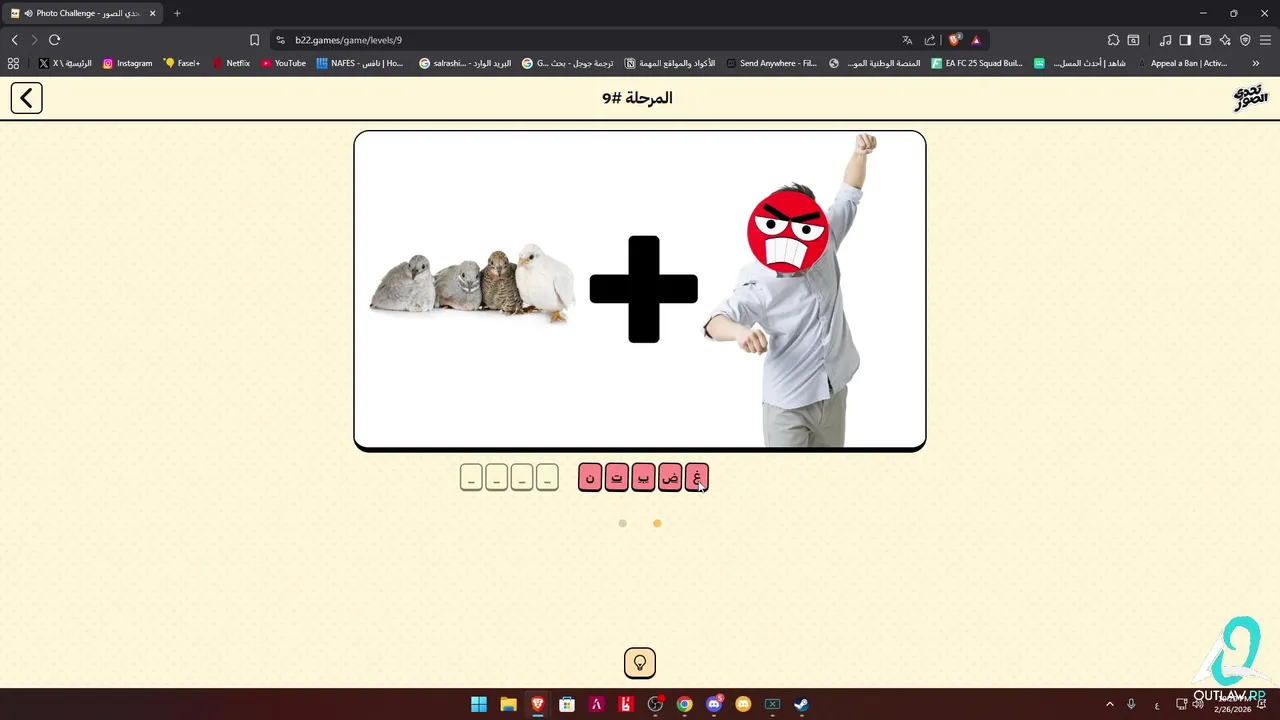1280x720 pixels.
Task: Open the lightbulb hint button
Action: (x=640, y=663)
